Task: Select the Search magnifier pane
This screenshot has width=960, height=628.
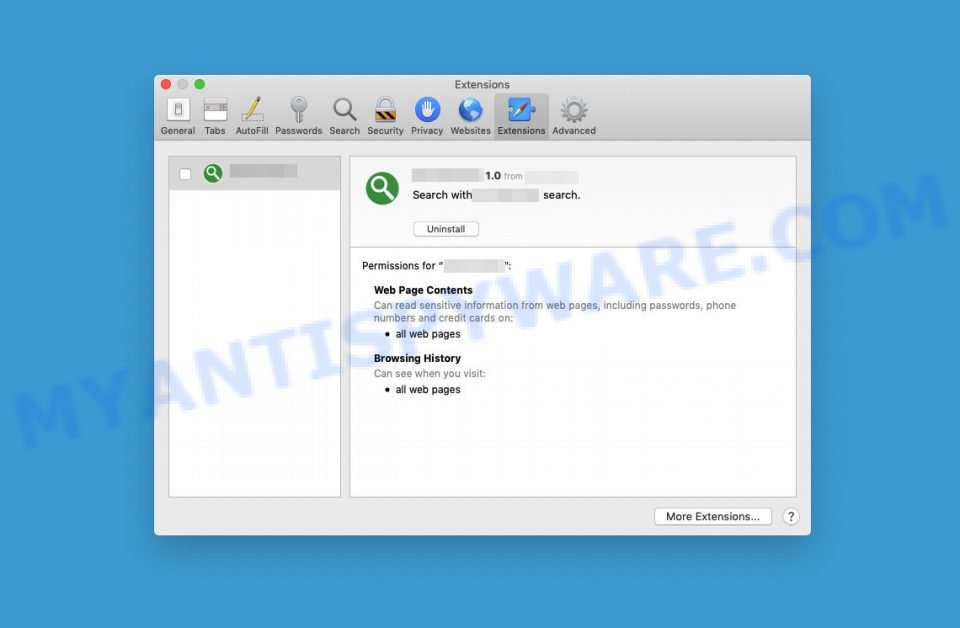Action: pos(344,116)
